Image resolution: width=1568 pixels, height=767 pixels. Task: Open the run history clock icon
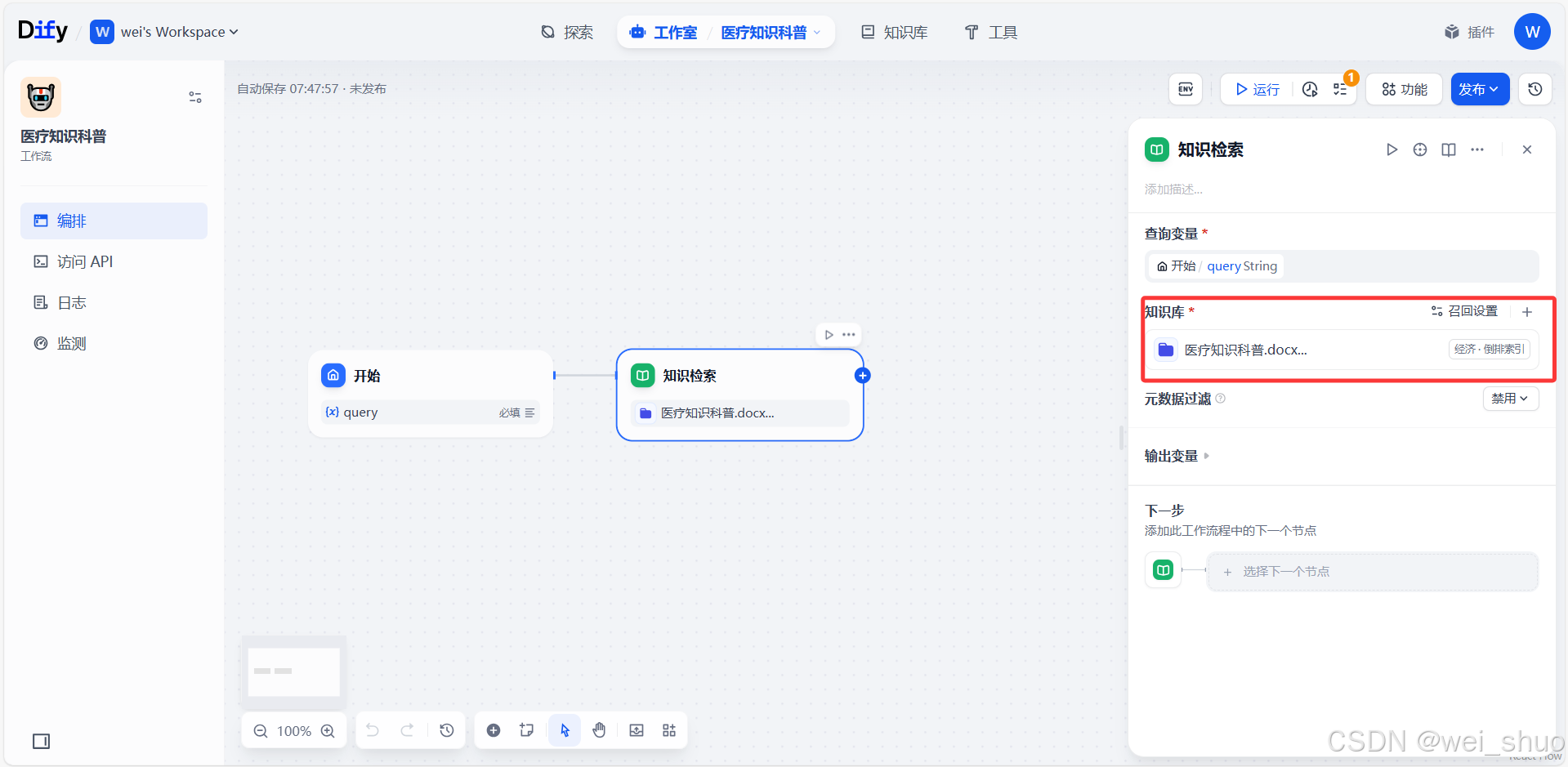[1310, 89]
